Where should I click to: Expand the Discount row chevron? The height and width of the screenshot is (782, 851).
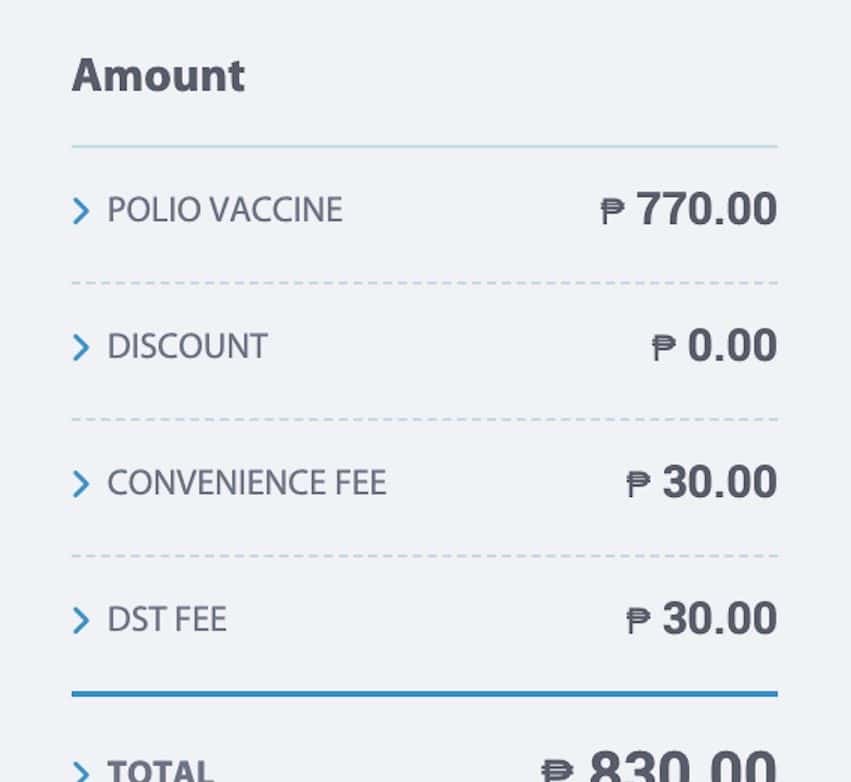[x=81, y=347]
